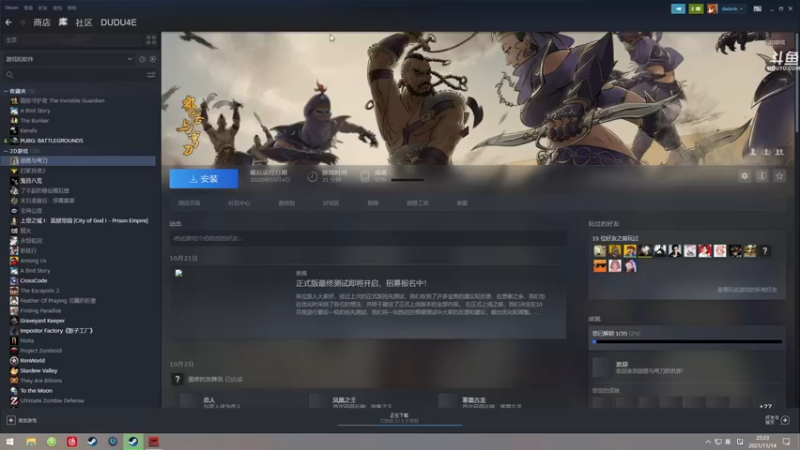Image resolution: width=800 pixels, height=450 pixels.
Task: Open File Explorer from taskbar
Action: [31, 441]
